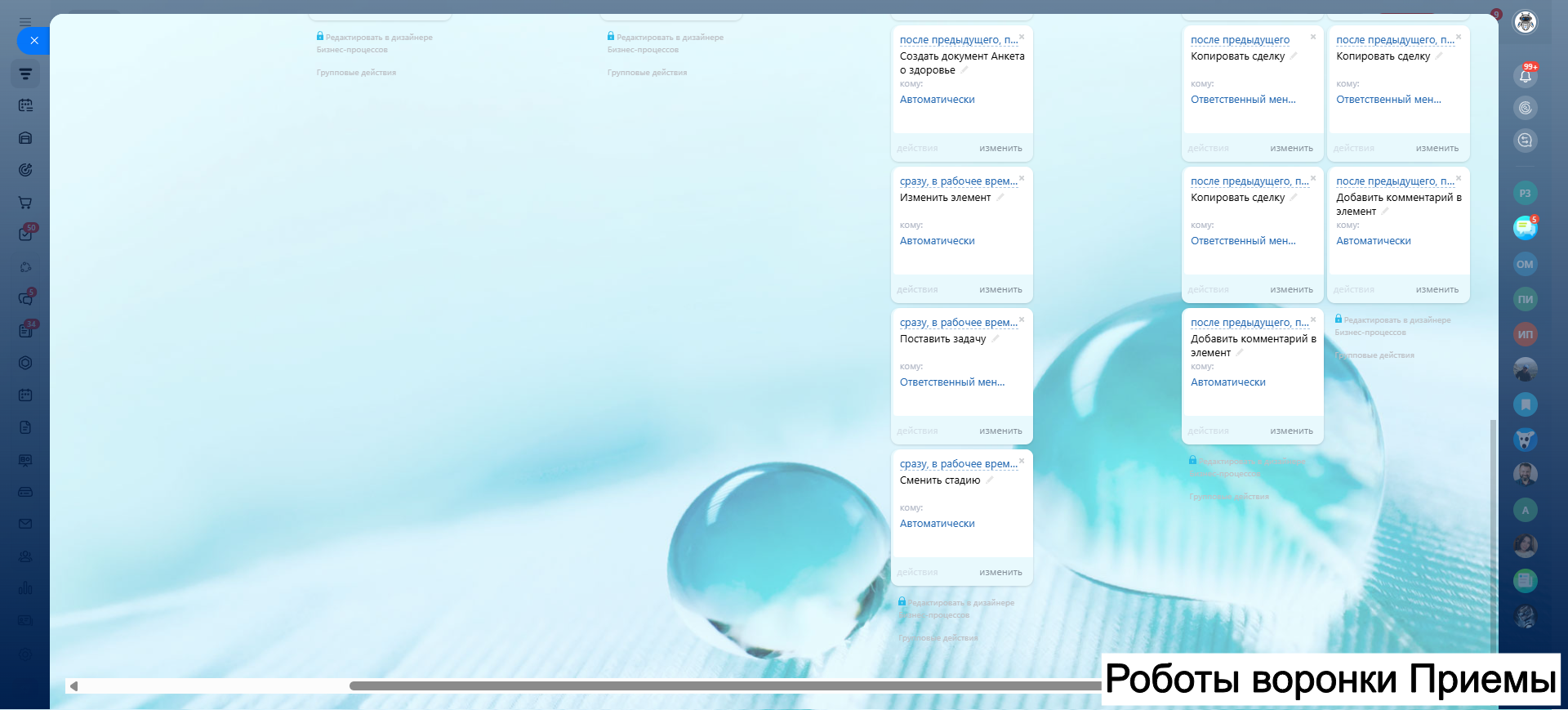Open the target goal icon in left sidebar

tap(25, 170)
